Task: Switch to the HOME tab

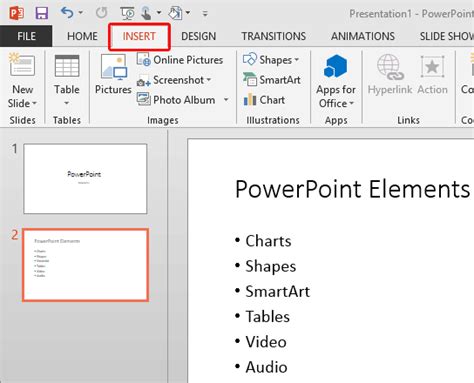Action: 82,36
